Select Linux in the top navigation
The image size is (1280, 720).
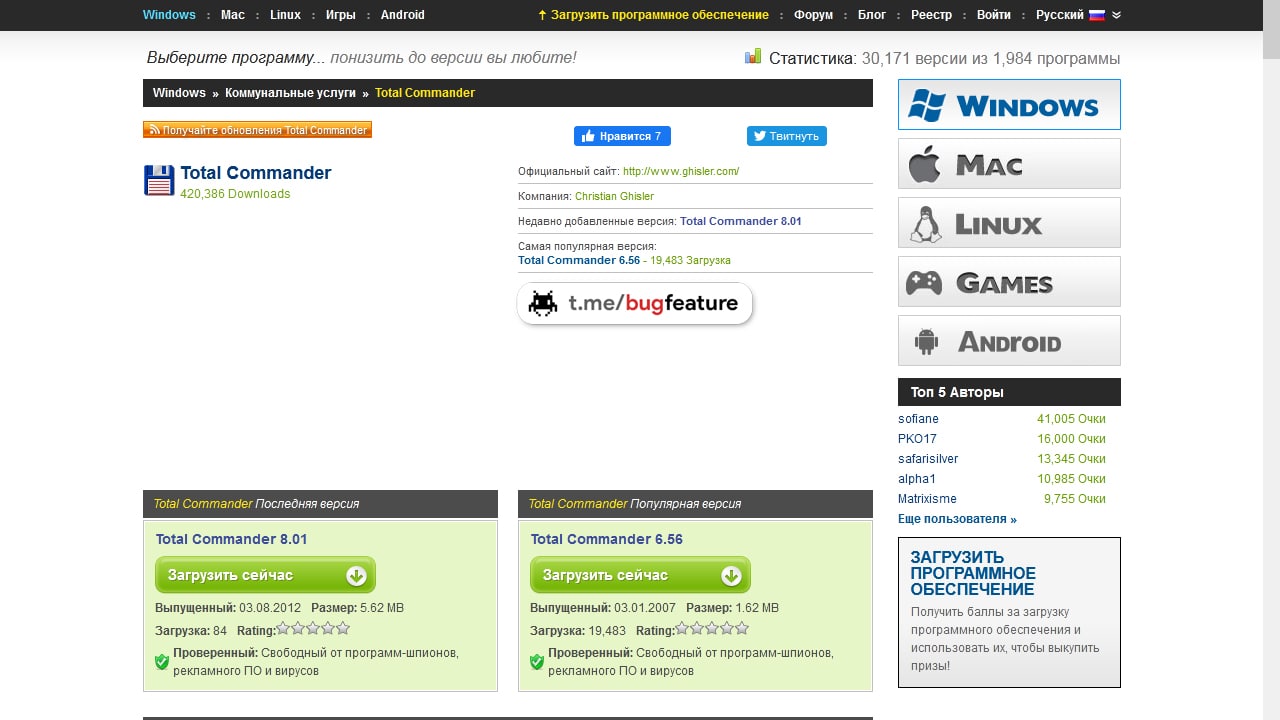click(x=285, y=15)
